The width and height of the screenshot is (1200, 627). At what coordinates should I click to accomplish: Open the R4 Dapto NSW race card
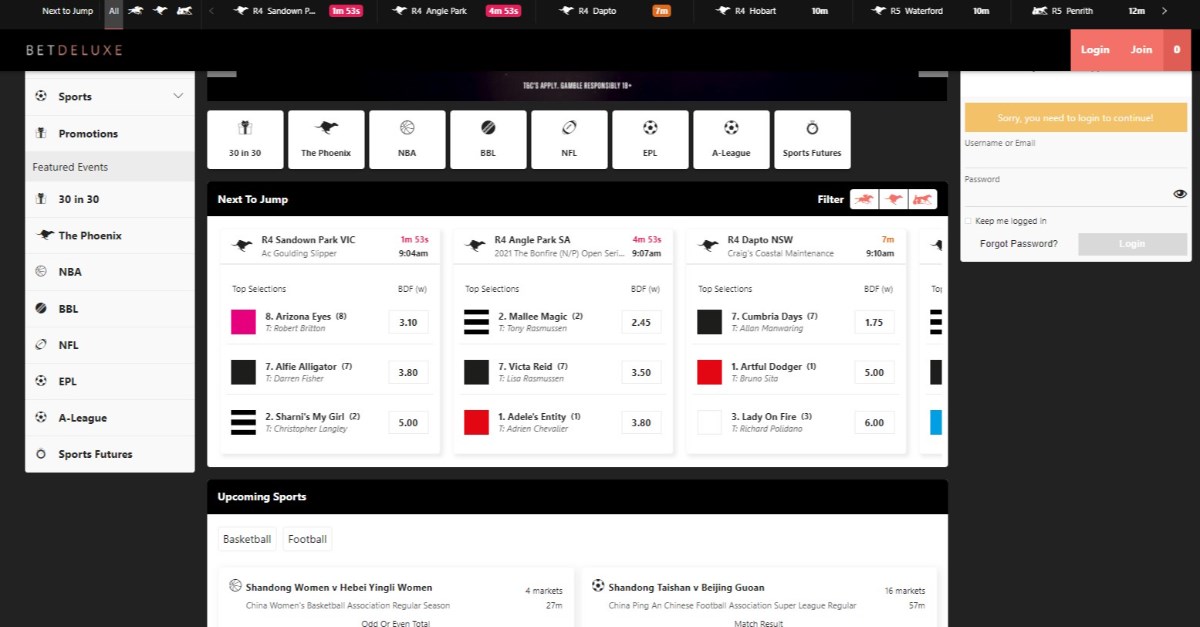click(796, 246)
